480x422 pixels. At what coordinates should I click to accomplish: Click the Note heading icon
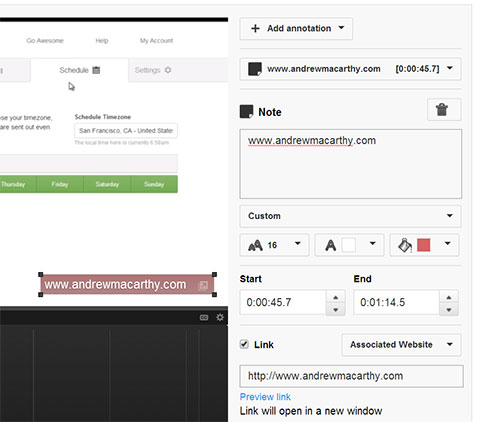tap(247, 112)
